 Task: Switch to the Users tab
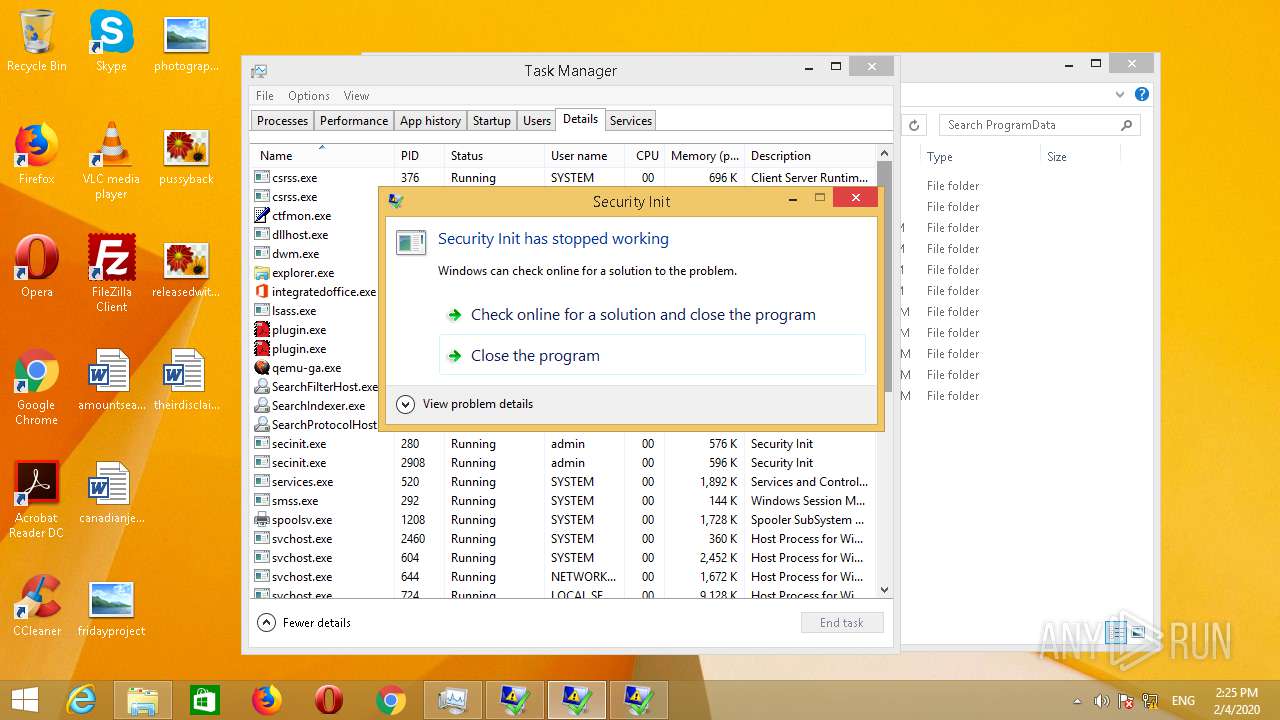coord(537,121)
